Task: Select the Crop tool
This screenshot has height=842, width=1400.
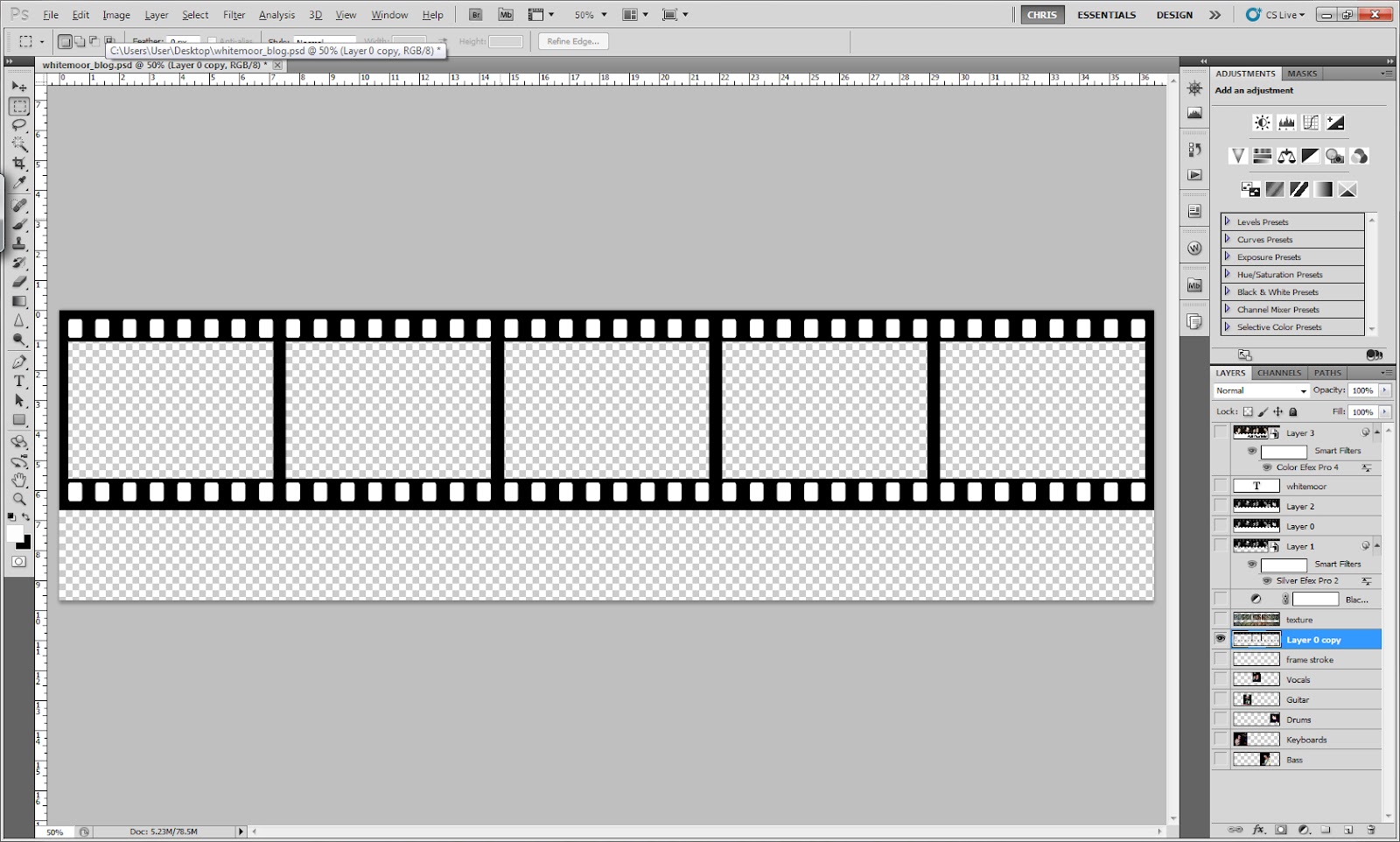Action: click(19, 163)
